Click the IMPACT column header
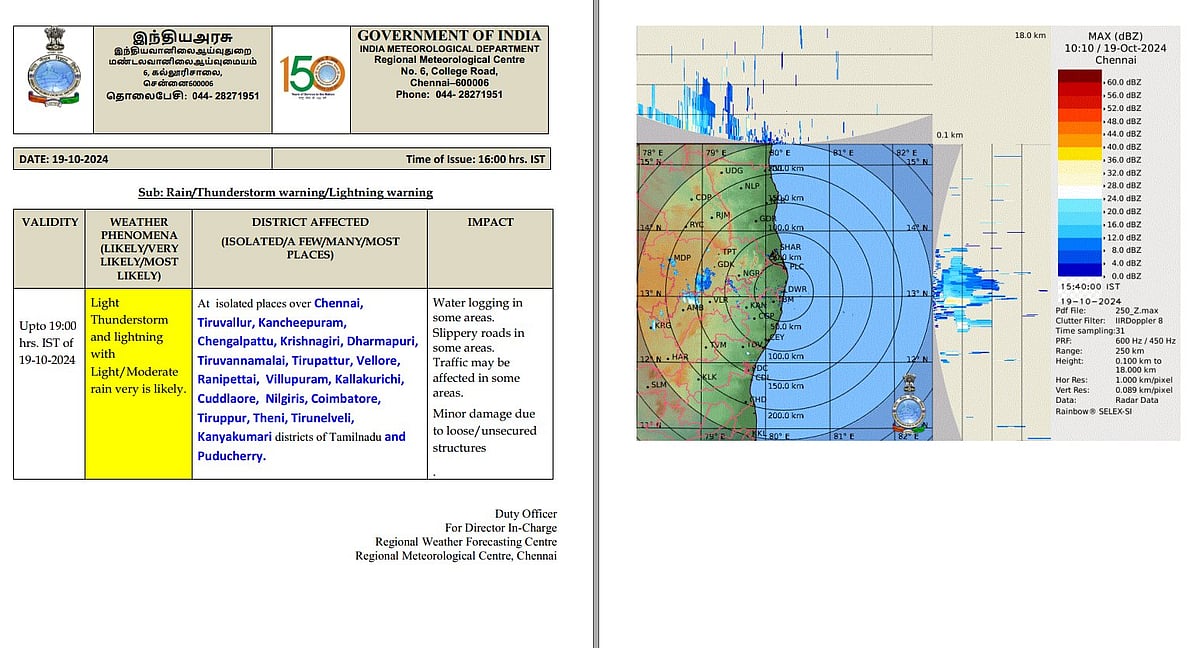 (x=490, y=222)
